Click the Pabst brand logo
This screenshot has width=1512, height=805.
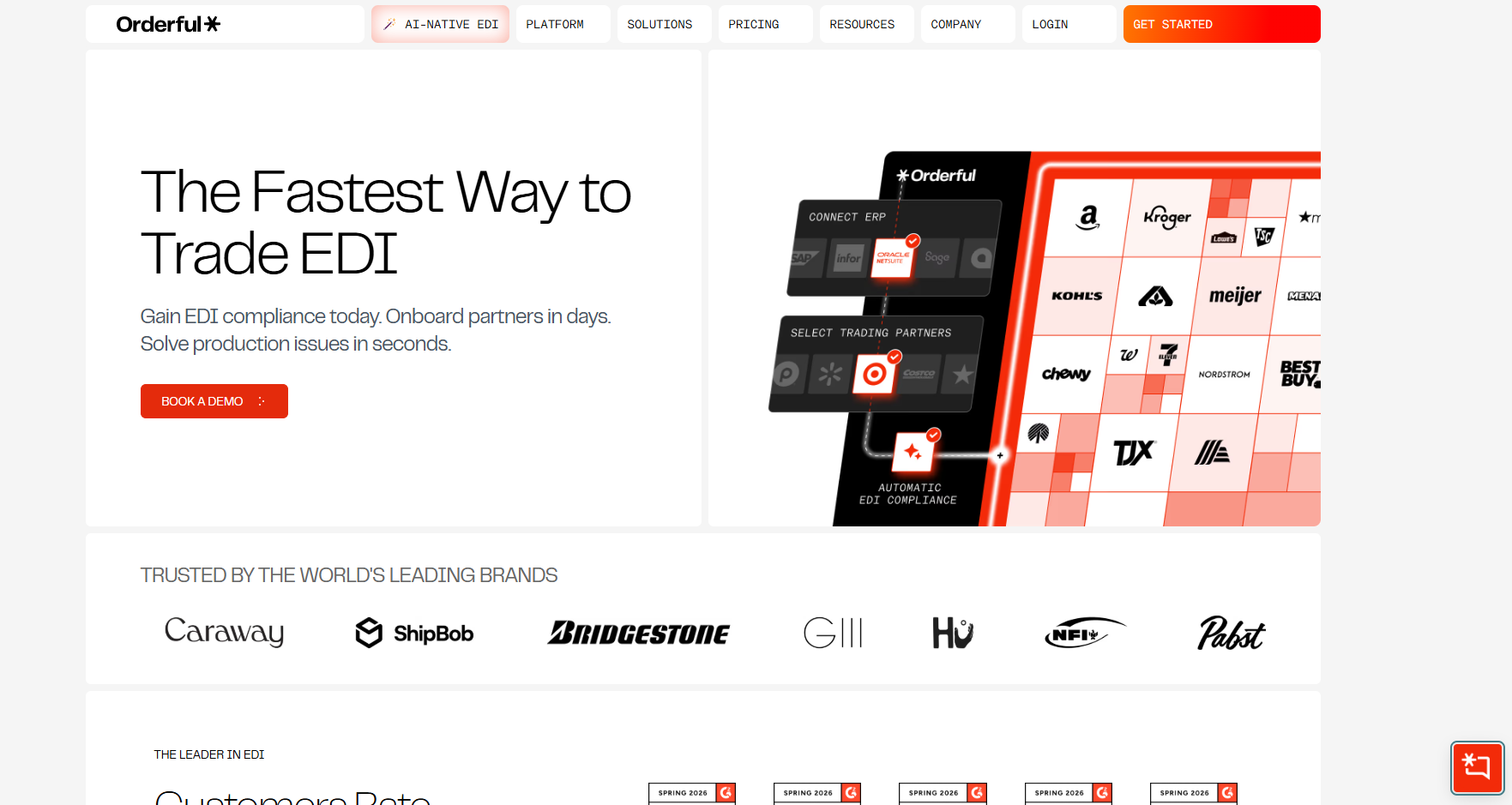click(x=1231, y=633)
